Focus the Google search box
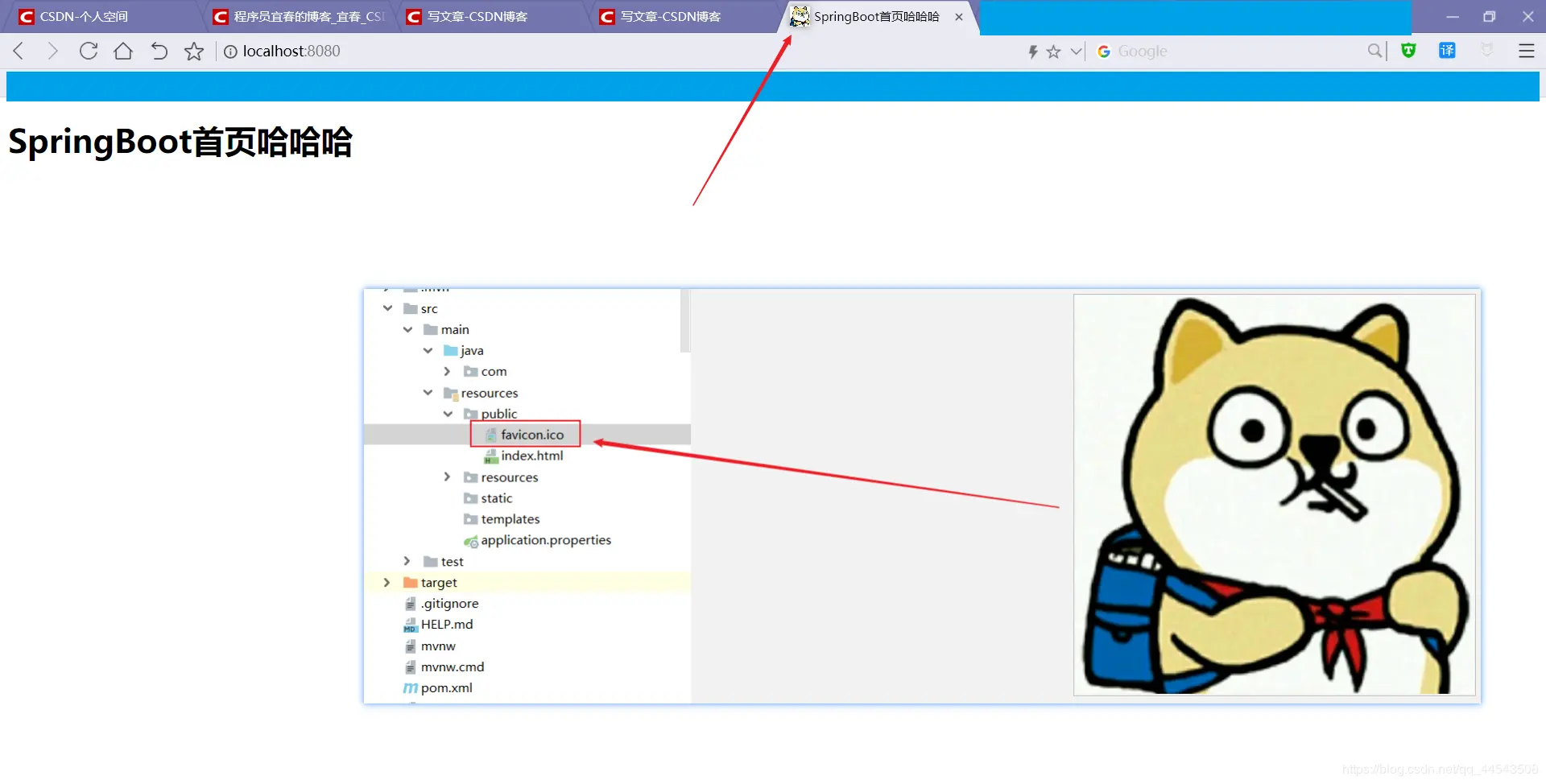The width and height of the screenshot is (1546, 784). pyautogui.click(x=1238, y=52)
